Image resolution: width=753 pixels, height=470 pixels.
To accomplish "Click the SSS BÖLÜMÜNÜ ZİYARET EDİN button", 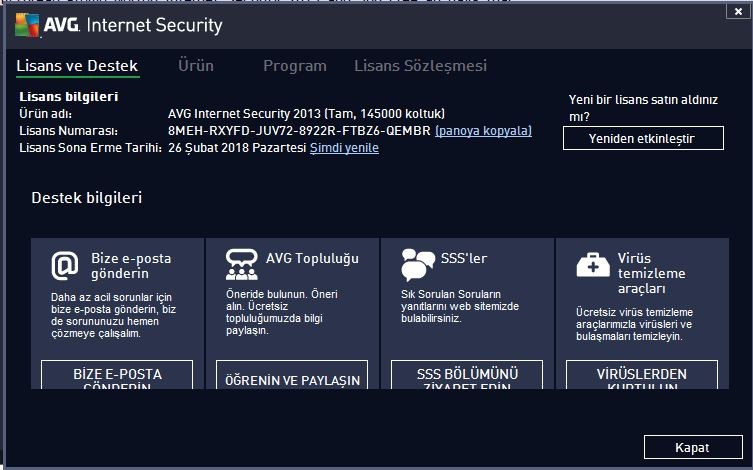I will pyautogui.click(x=467, y=375).
